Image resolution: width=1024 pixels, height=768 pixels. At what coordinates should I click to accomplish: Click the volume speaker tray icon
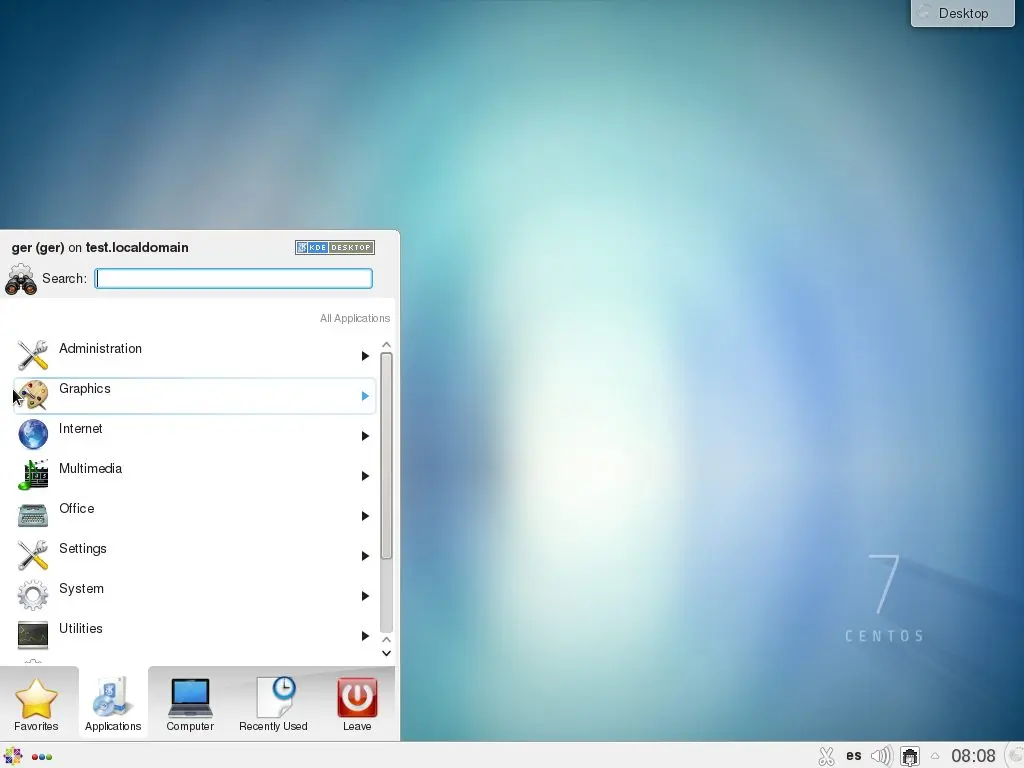pos(881,756)
